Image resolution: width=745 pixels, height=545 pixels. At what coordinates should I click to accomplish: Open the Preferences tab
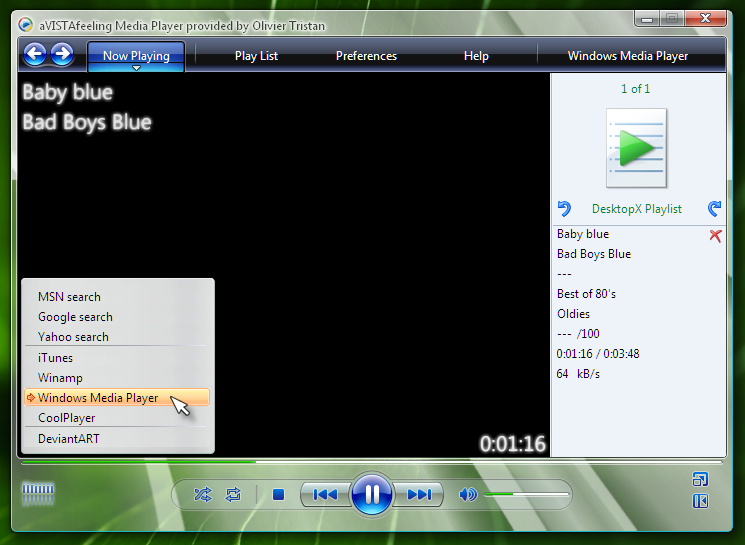coord(366,56)
